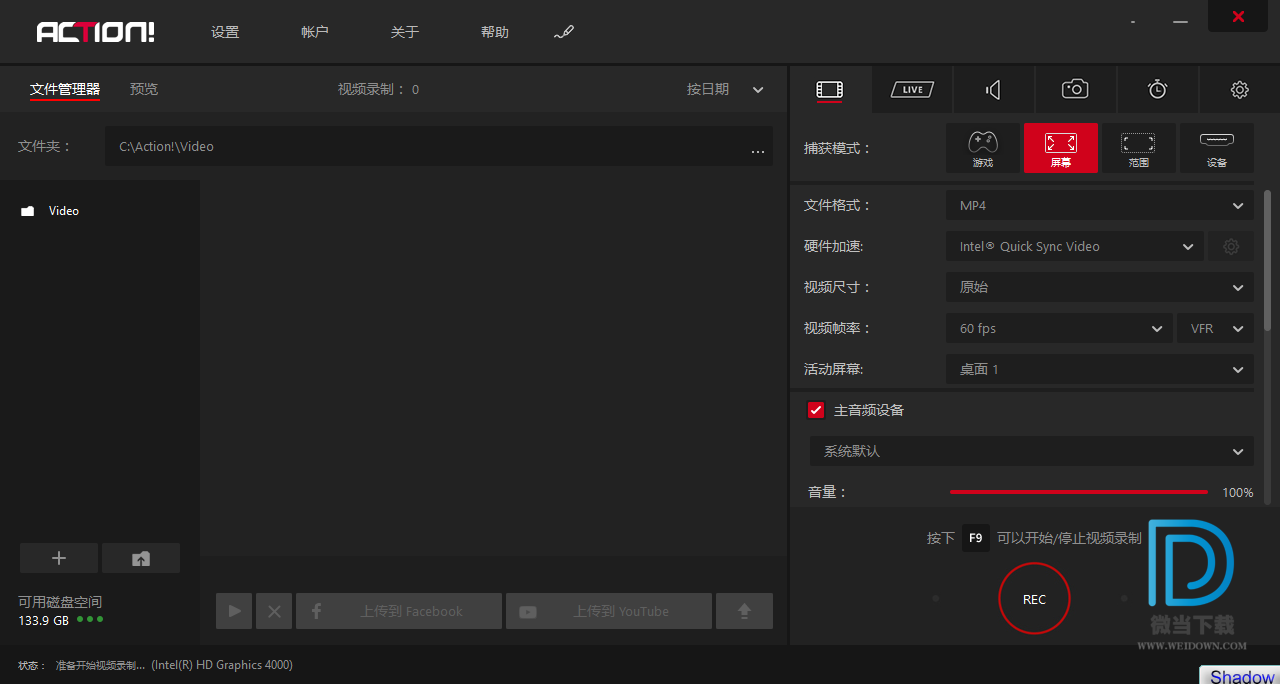Click the upload arrow icon button

(x=744, y=611)
